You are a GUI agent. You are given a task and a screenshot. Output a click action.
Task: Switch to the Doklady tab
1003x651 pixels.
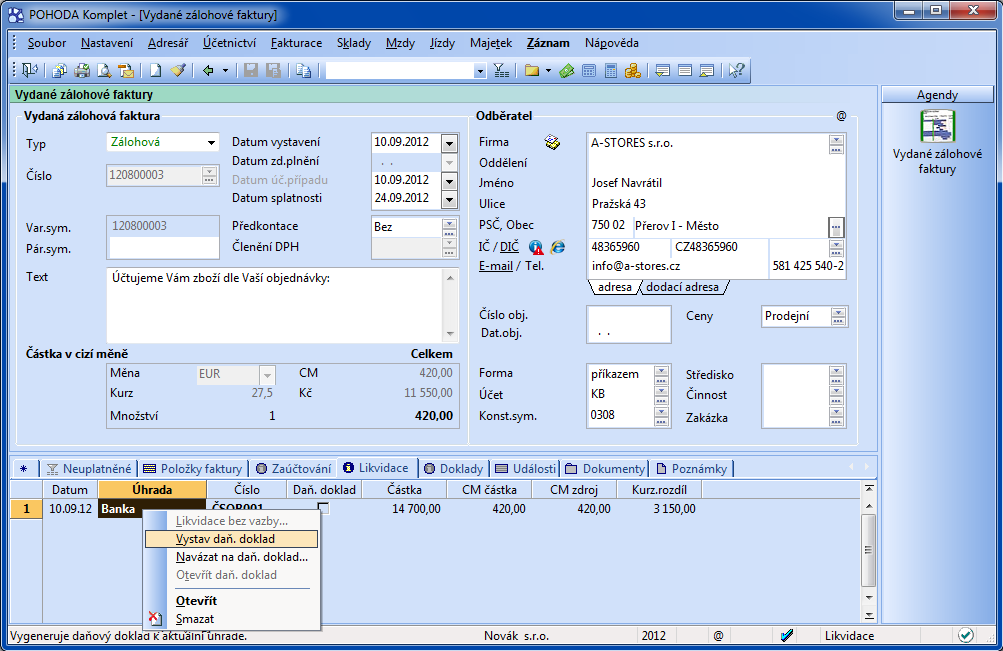[x=454, y=469]
